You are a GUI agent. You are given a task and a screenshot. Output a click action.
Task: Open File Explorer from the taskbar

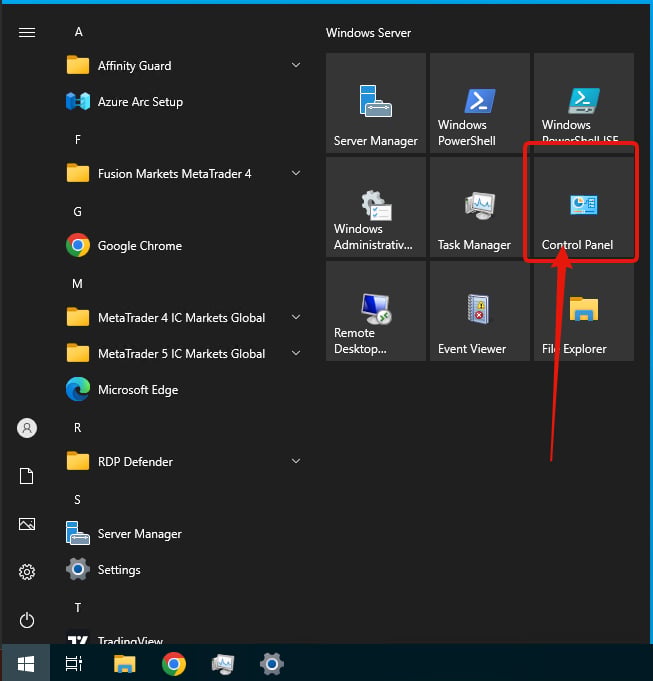pyautogui.click(x=125, y=664)
